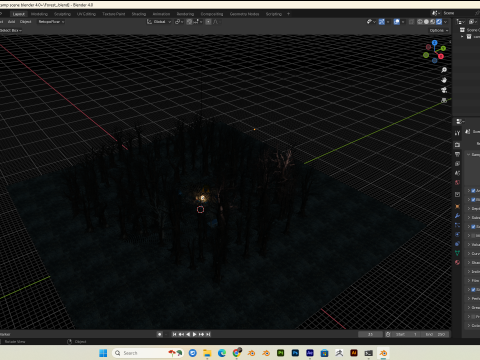This screenshot has width=480, height=360.
Task: Expand the Depth of Field panel
Action: click(x=469, y=209)
